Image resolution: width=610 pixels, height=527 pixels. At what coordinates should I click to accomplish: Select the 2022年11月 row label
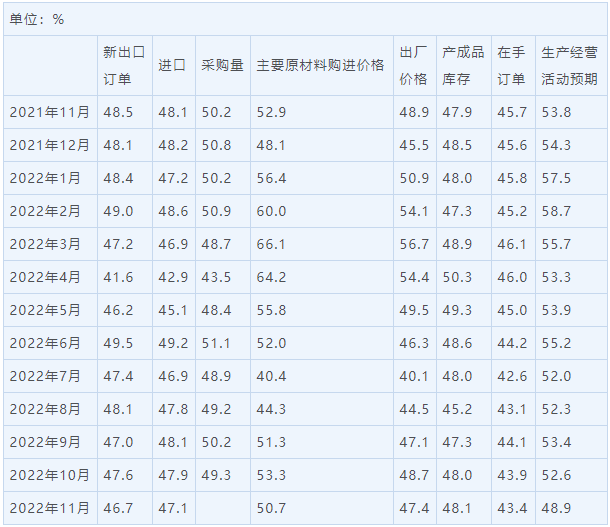49,509
